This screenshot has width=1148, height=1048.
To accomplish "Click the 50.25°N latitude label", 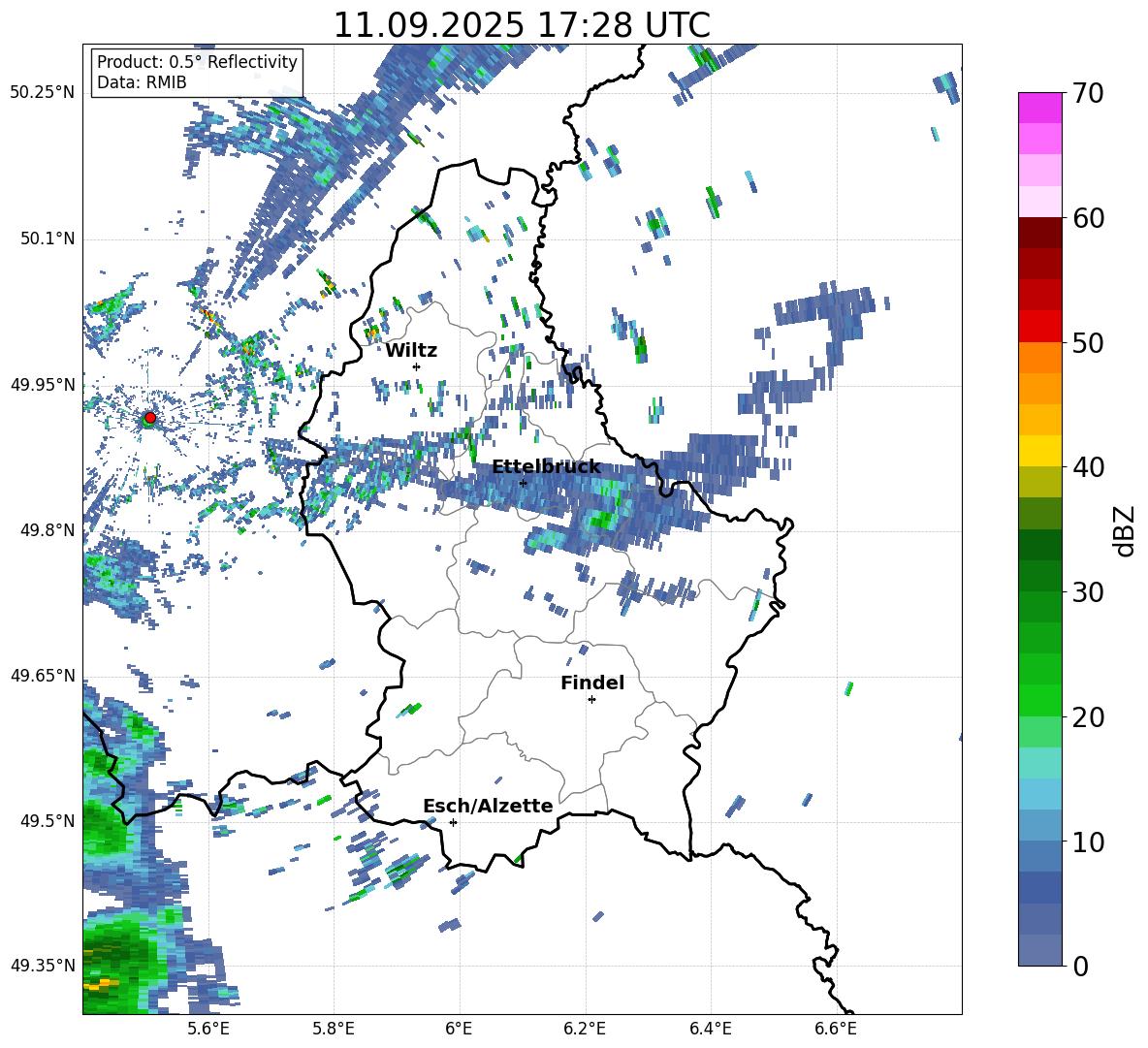I will tap(43, 94).
